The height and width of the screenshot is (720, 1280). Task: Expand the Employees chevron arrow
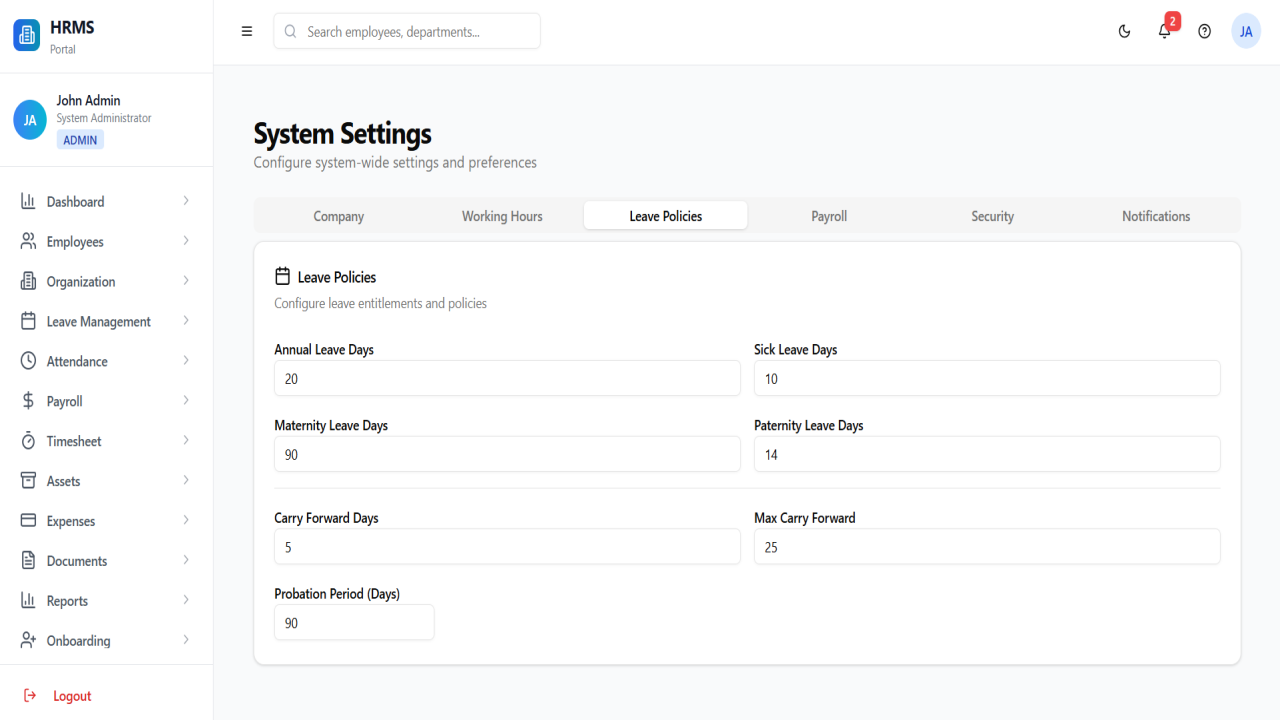(x=186, y=241)
